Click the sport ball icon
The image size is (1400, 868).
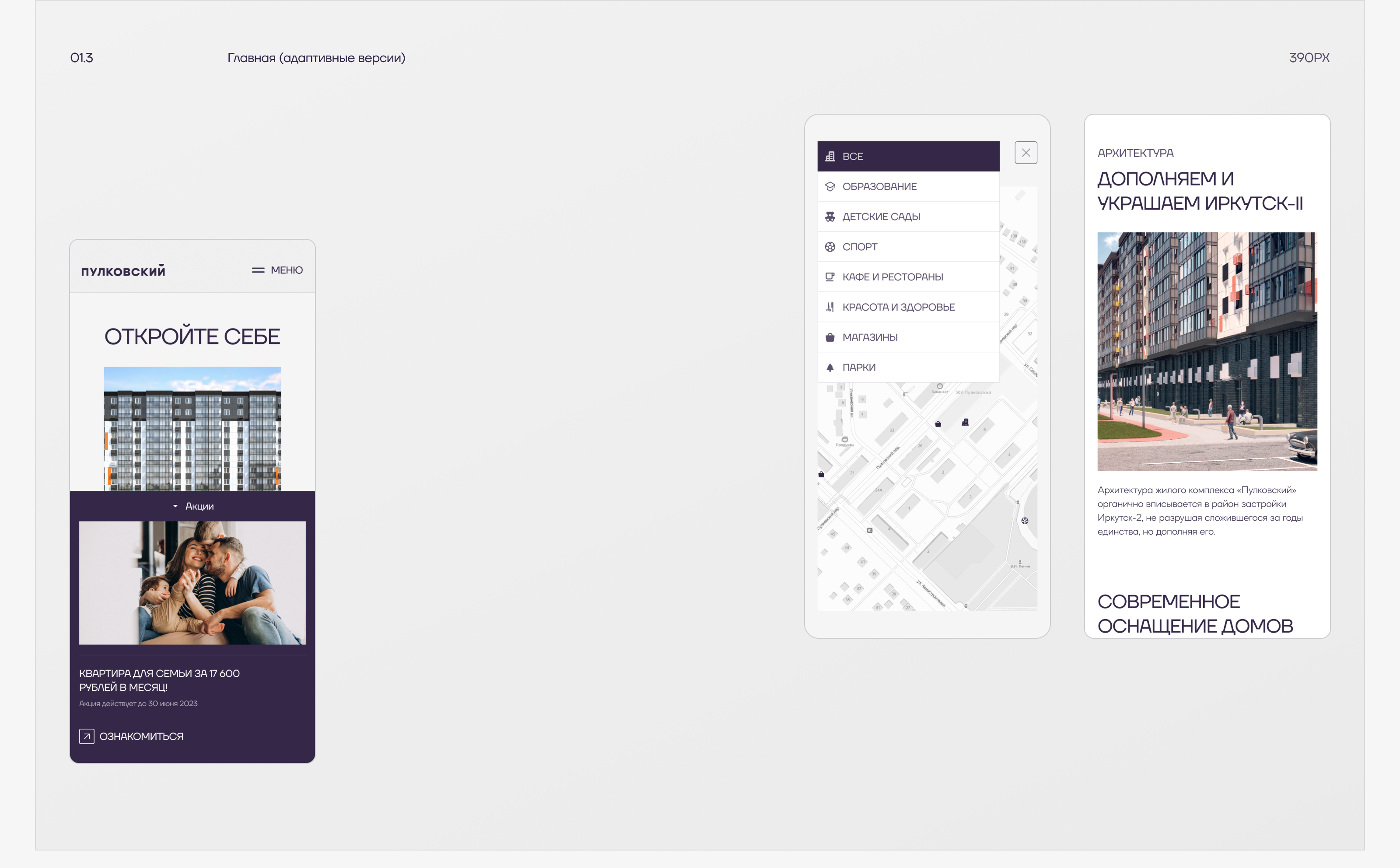coord(829,247)
